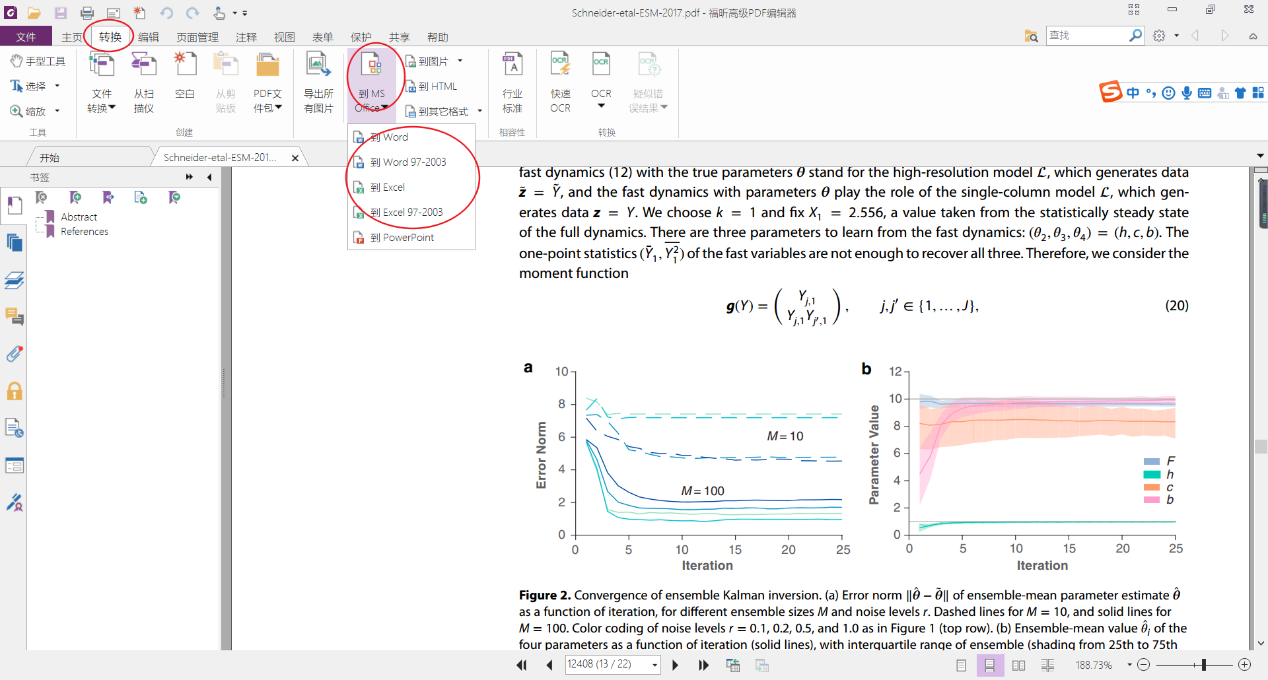This screenshot has width=1268, height=680.
Task: Switch to facing two-page view mode
Action: point(1018,665)
